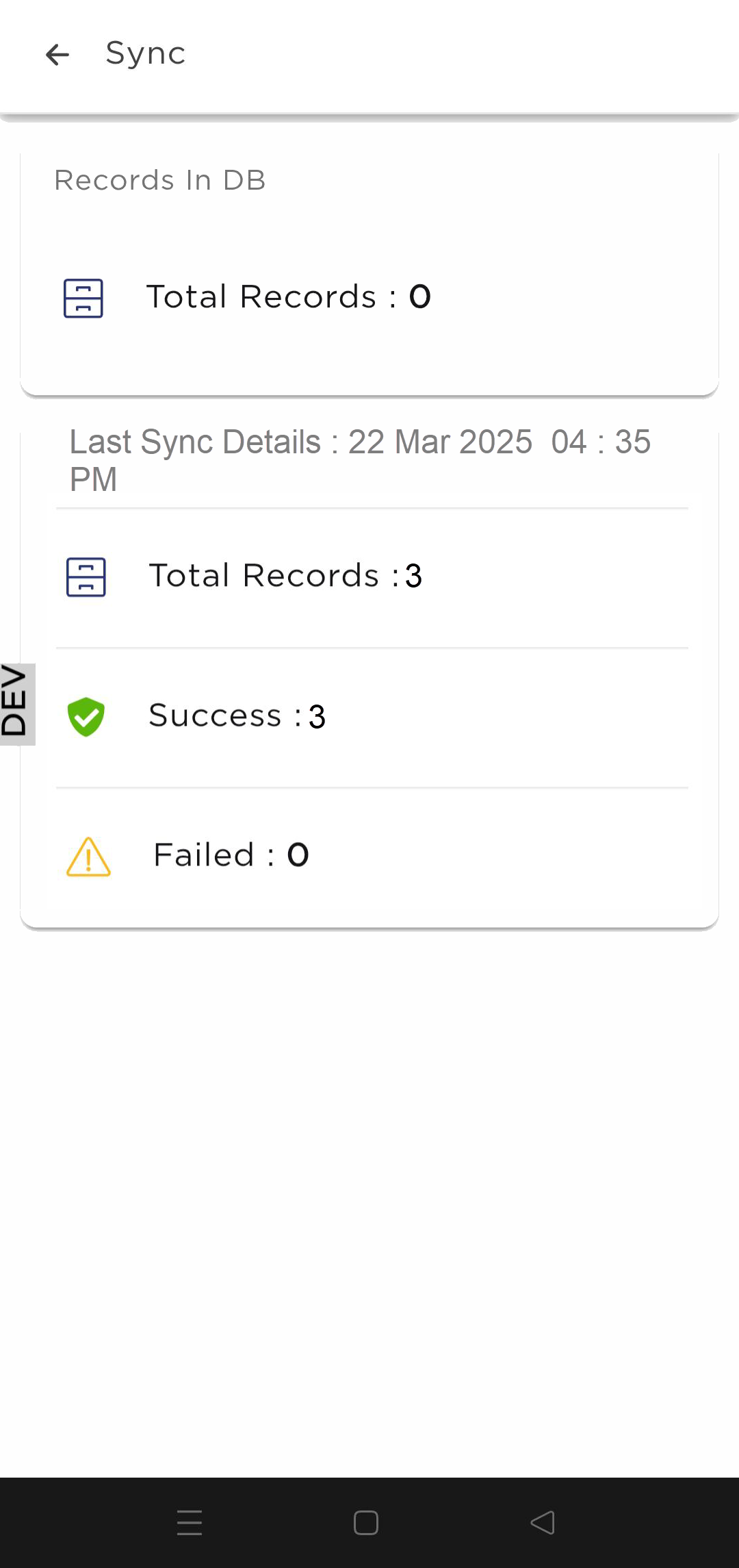Click the Last Sync Details timestamp text
The height and width of the screenshot is (1568, 739).
(x=360, y=459)
